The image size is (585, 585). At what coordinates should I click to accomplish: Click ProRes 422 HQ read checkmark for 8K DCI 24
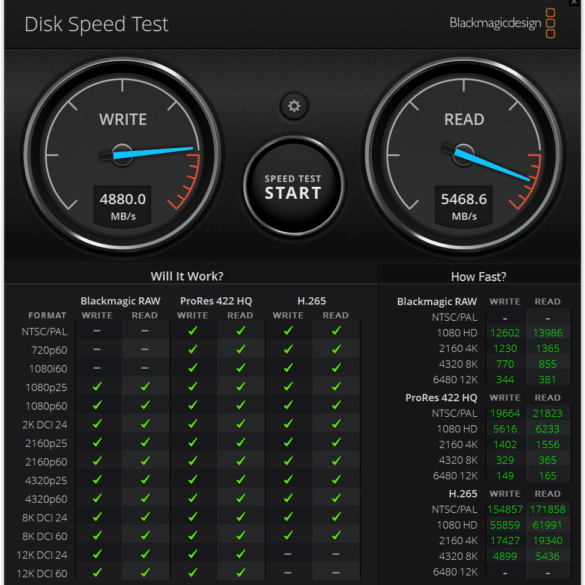pos(241,517)
